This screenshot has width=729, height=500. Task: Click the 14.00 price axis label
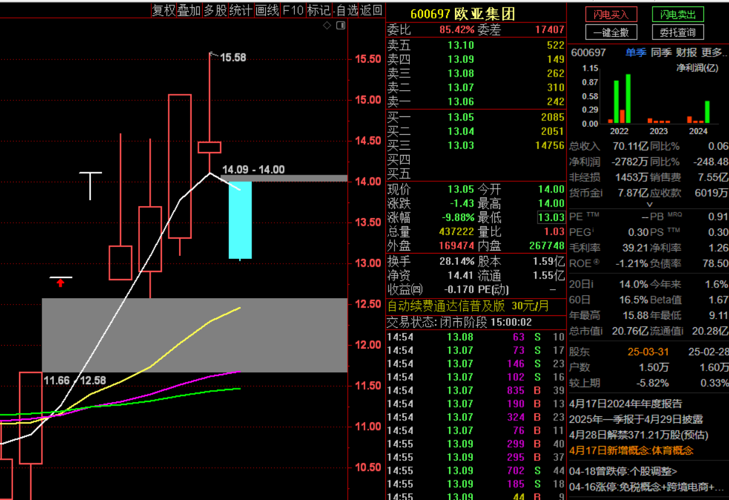point(368,181)
